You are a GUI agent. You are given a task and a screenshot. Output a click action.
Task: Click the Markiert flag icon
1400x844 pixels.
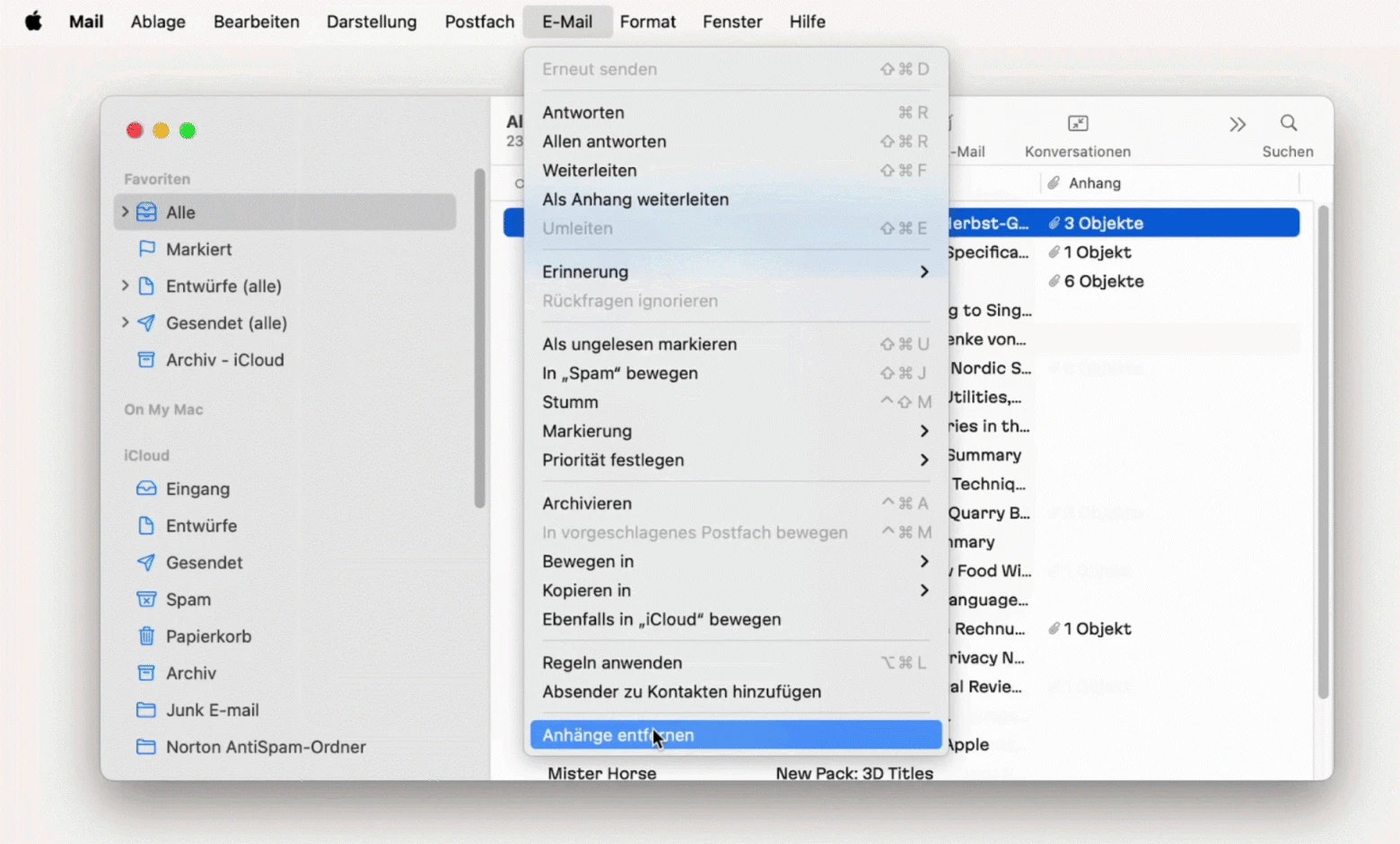tap(146, 249)
